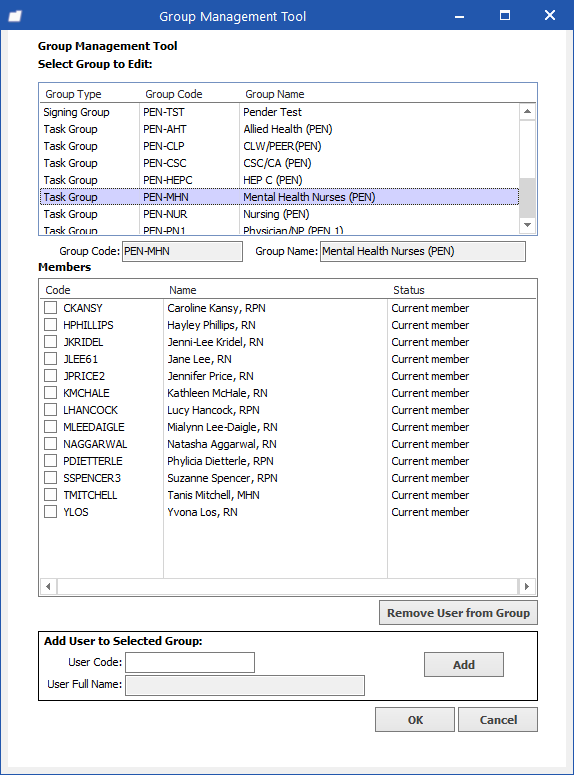Sort groups by Group Name column header
The width and height of the screenshot is (574, 775).
pos(275,94)
